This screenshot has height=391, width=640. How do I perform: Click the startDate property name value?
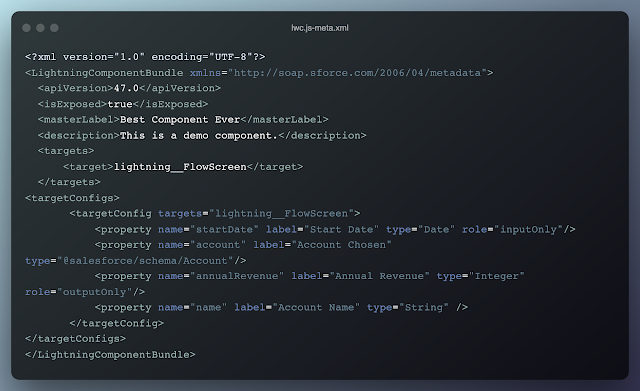tap(224, 229)
